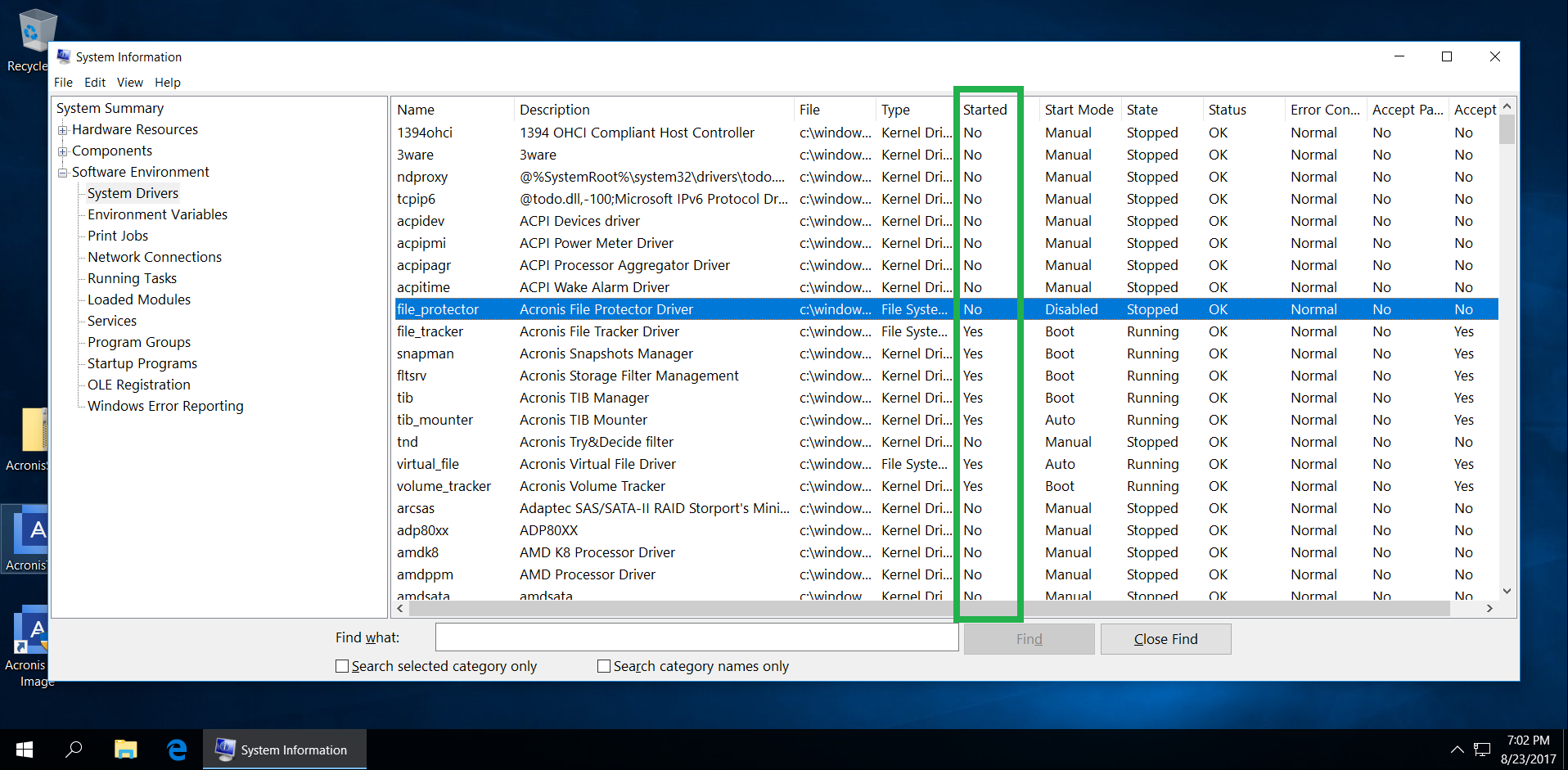Expand the Hardware Resources node
Viewport: 1568px width, 770px height.
(x=62, y=130)
